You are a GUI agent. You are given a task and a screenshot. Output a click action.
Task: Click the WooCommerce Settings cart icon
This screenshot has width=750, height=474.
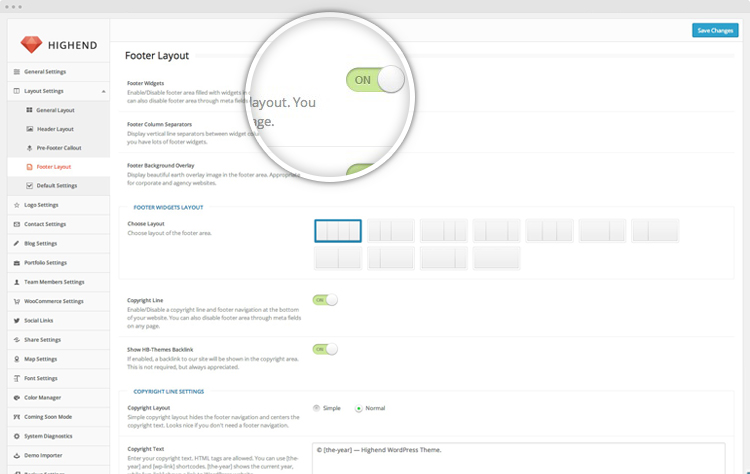point(16,301)
